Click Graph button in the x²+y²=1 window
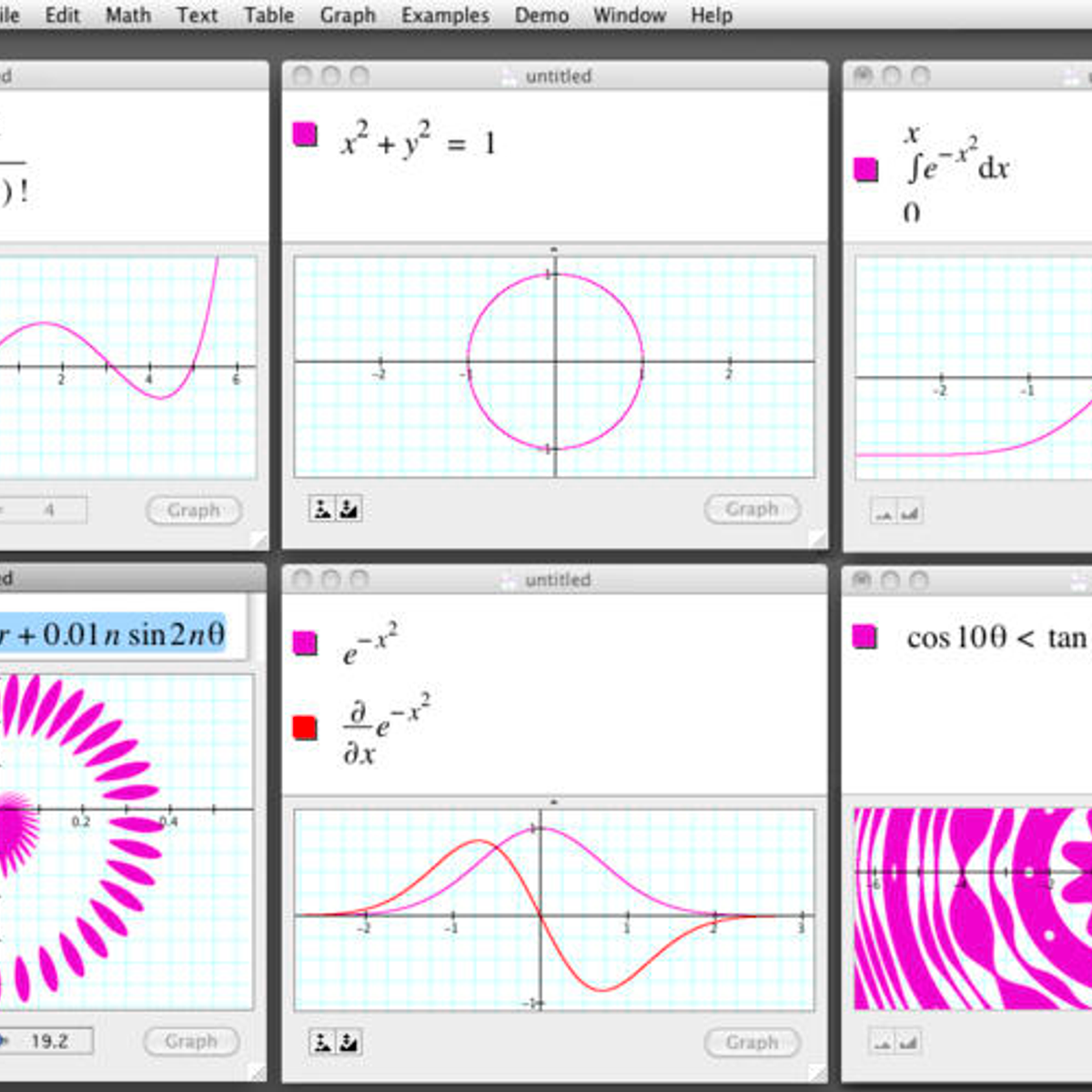Viewport: 1092px width, 1092px height. pyautogui.click(x=753, y=509)
